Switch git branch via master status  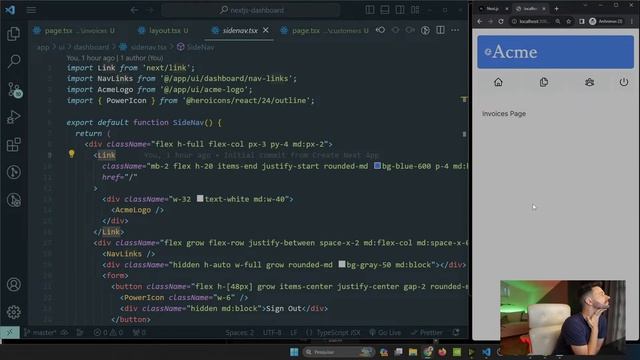[40, 332]
